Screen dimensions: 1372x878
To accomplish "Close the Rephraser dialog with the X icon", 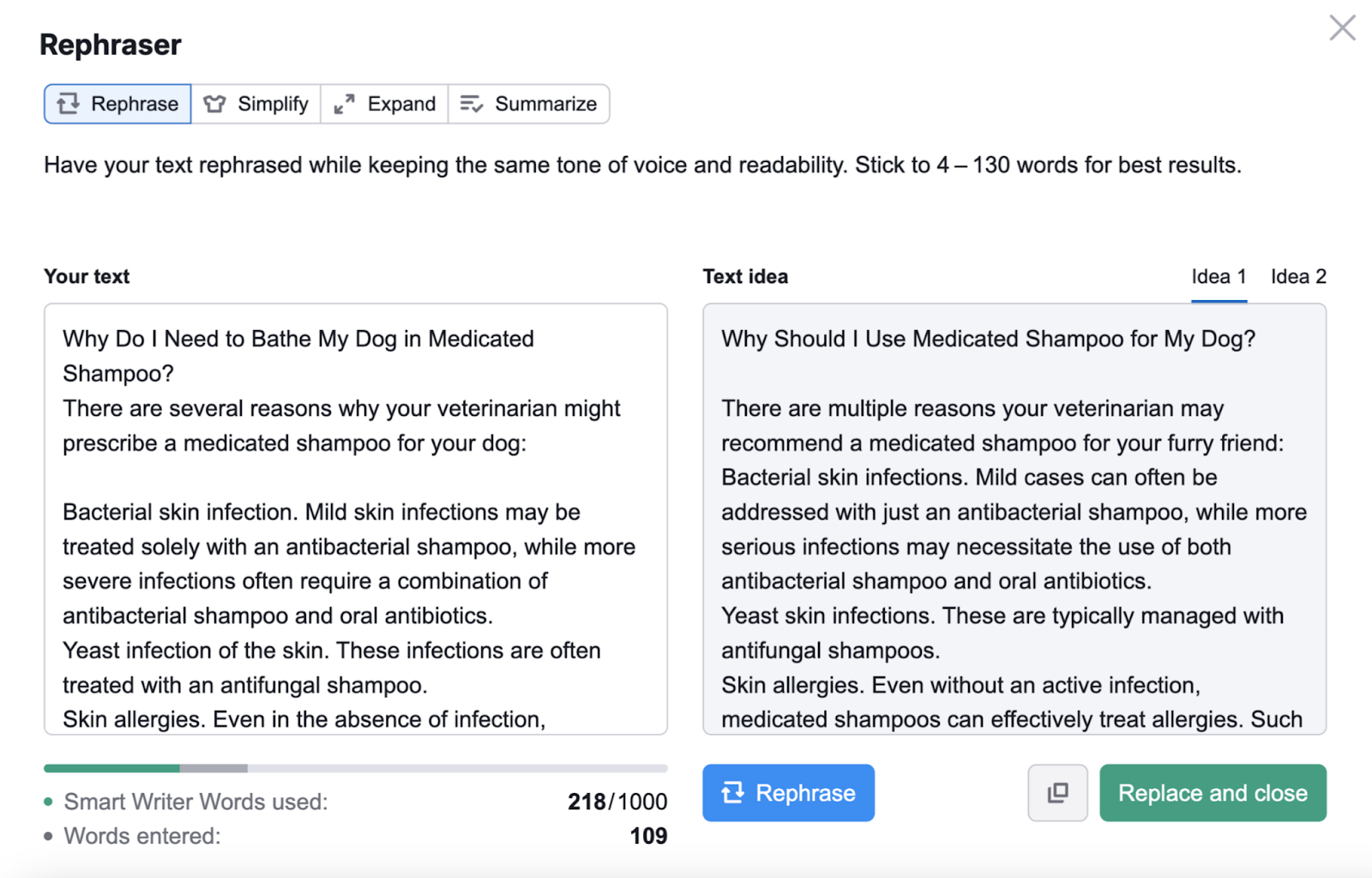I will click(x=1341, y=27).
